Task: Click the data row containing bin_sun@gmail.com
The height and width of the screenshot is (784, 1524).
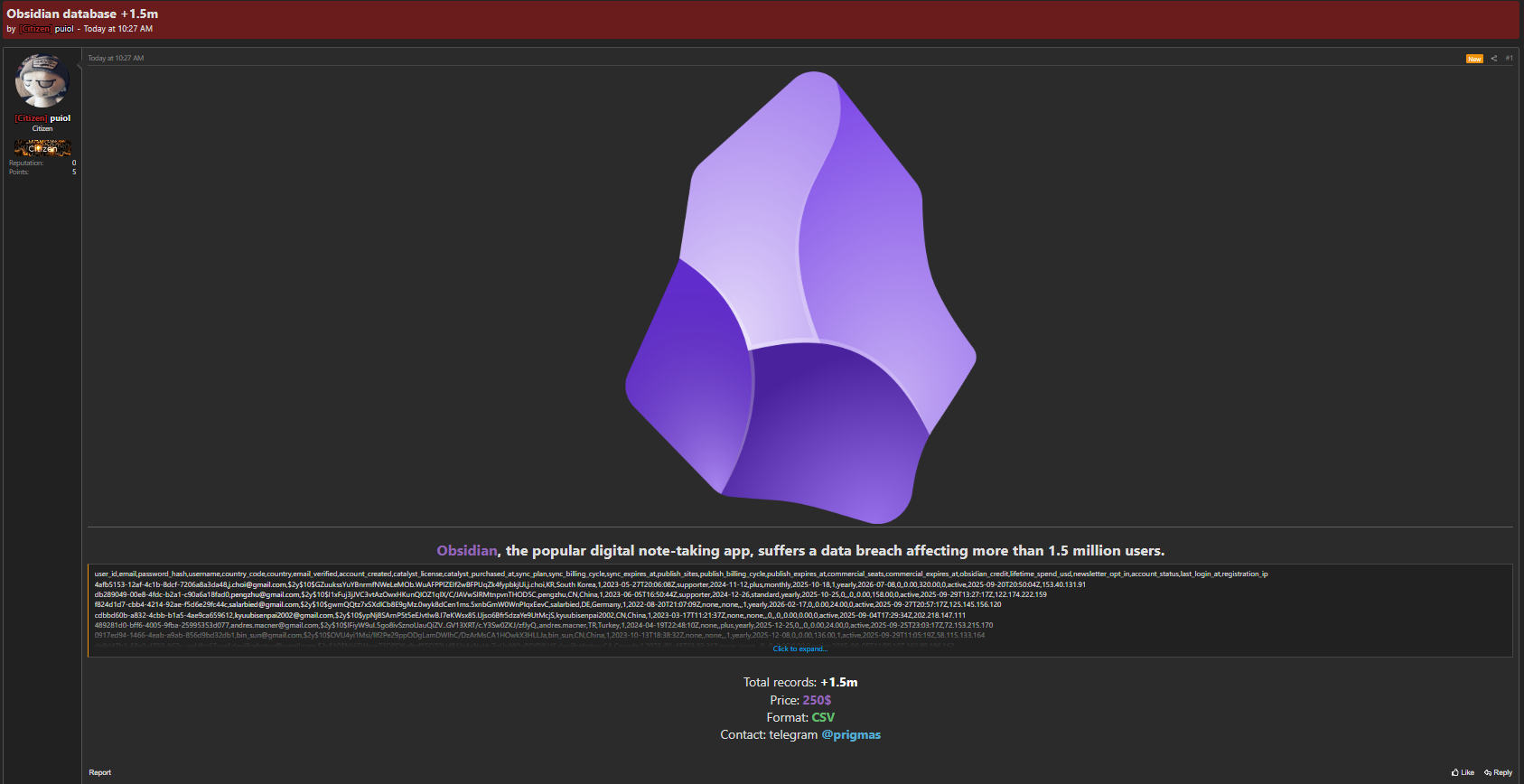Action: click(539, 635)
